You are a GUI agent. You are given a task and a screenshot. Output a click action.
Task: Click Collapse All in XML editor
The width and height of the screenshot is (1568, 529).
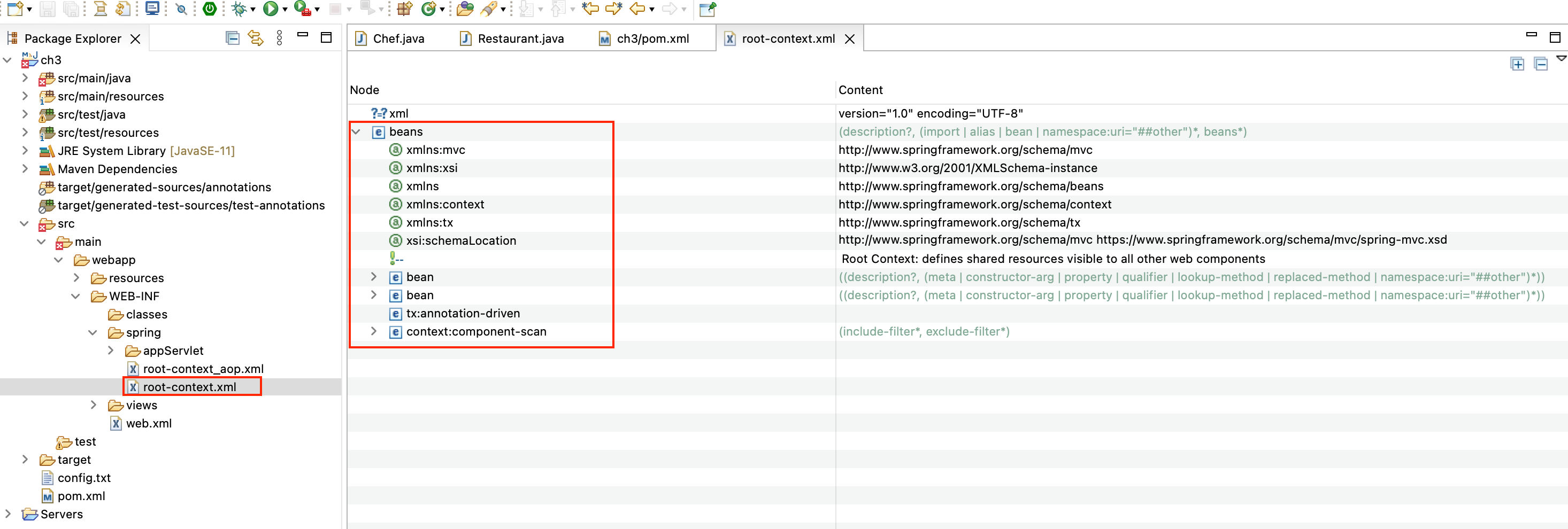tap(1541, 64)
